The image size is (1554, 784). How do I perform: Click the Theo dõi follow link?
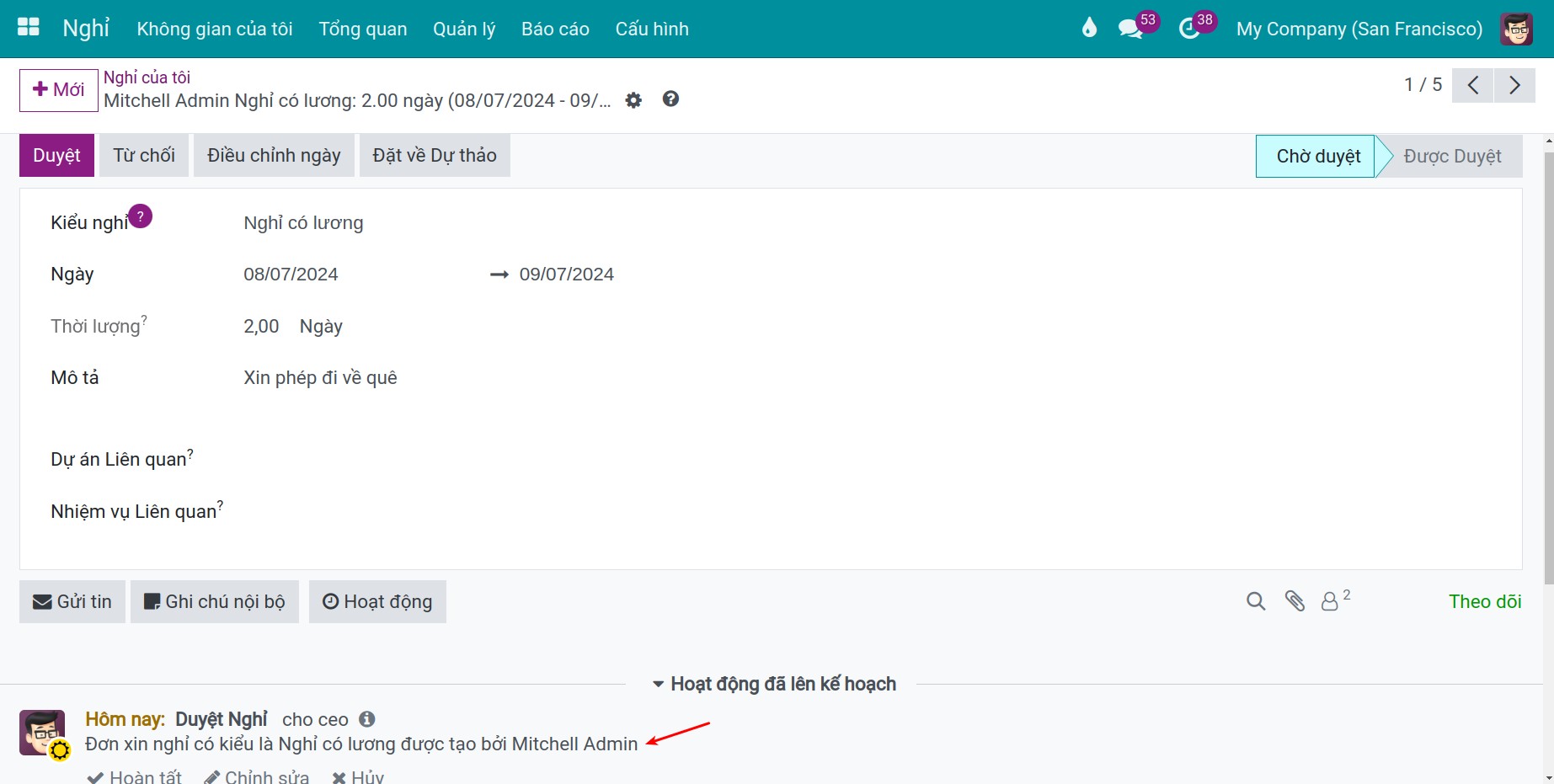tap(1485, 601)
